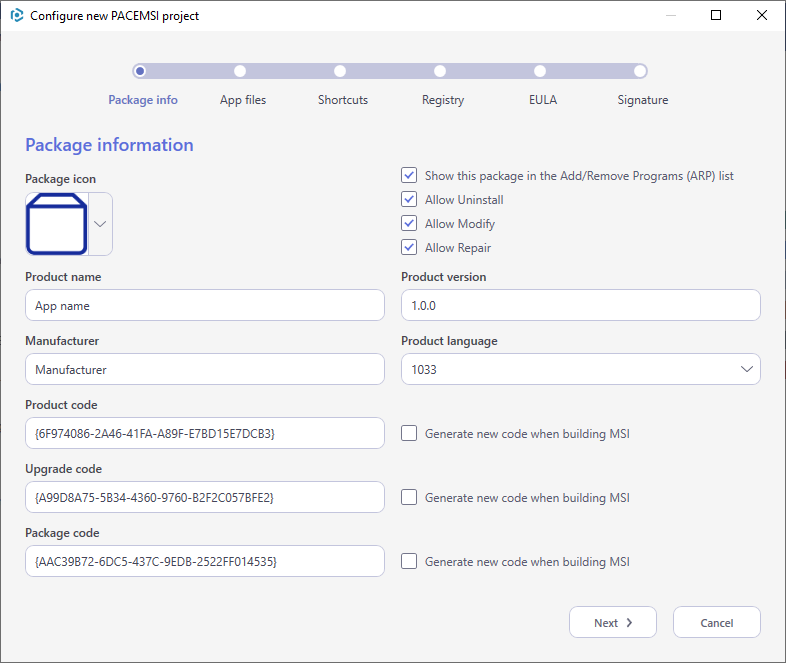The image size is (786, 663).
Task: Maximize the configuration window
Action: 716,16
